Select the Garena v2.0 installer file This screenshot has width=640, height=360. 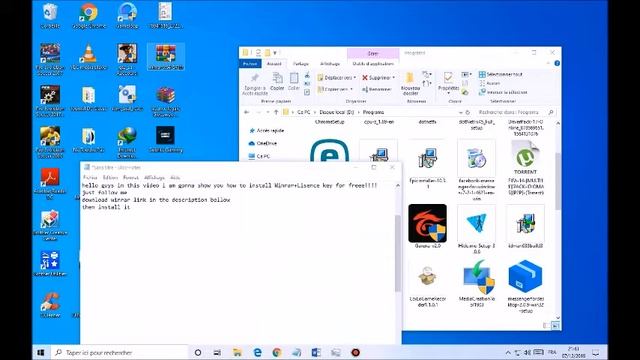(x=427, y=226)
